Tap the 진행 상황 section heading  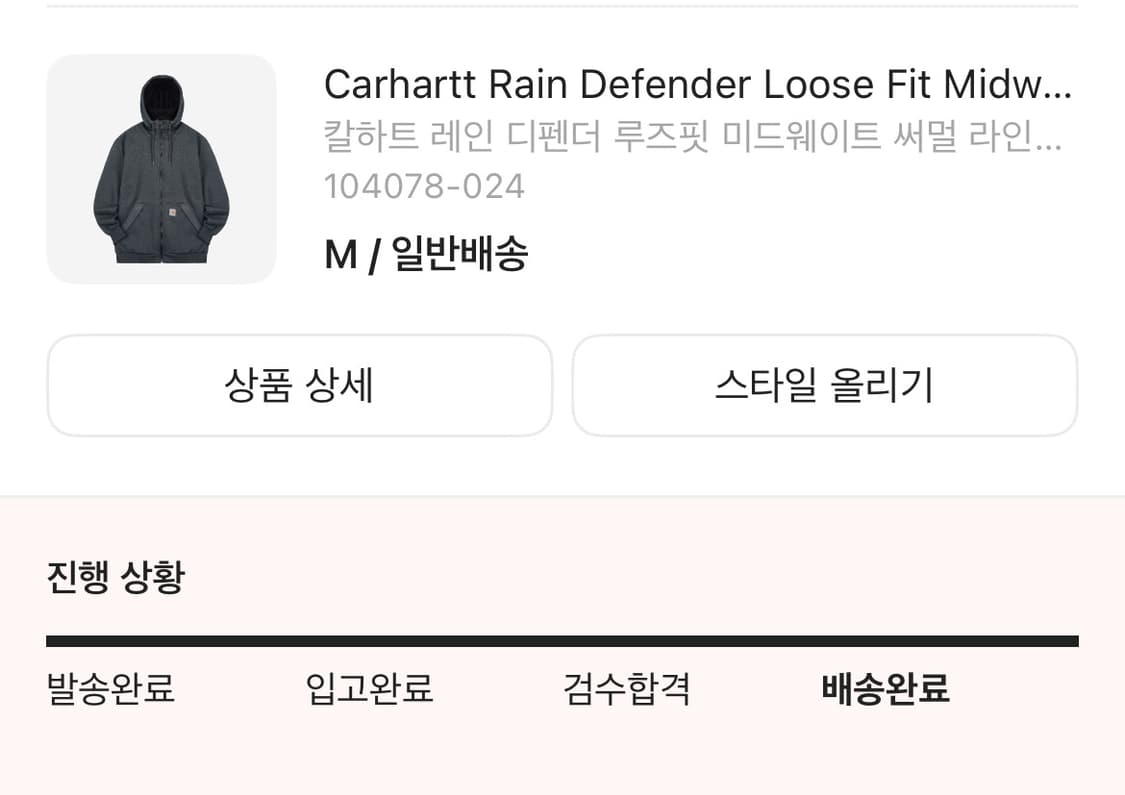115,577
